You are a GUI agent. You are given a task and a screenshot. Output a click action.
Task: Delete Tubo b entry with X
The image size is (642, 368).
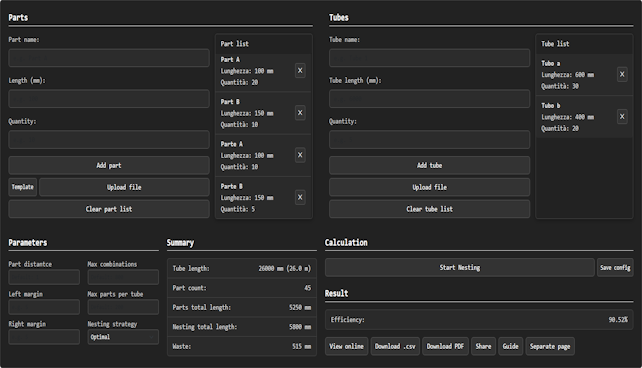[622, 117]
